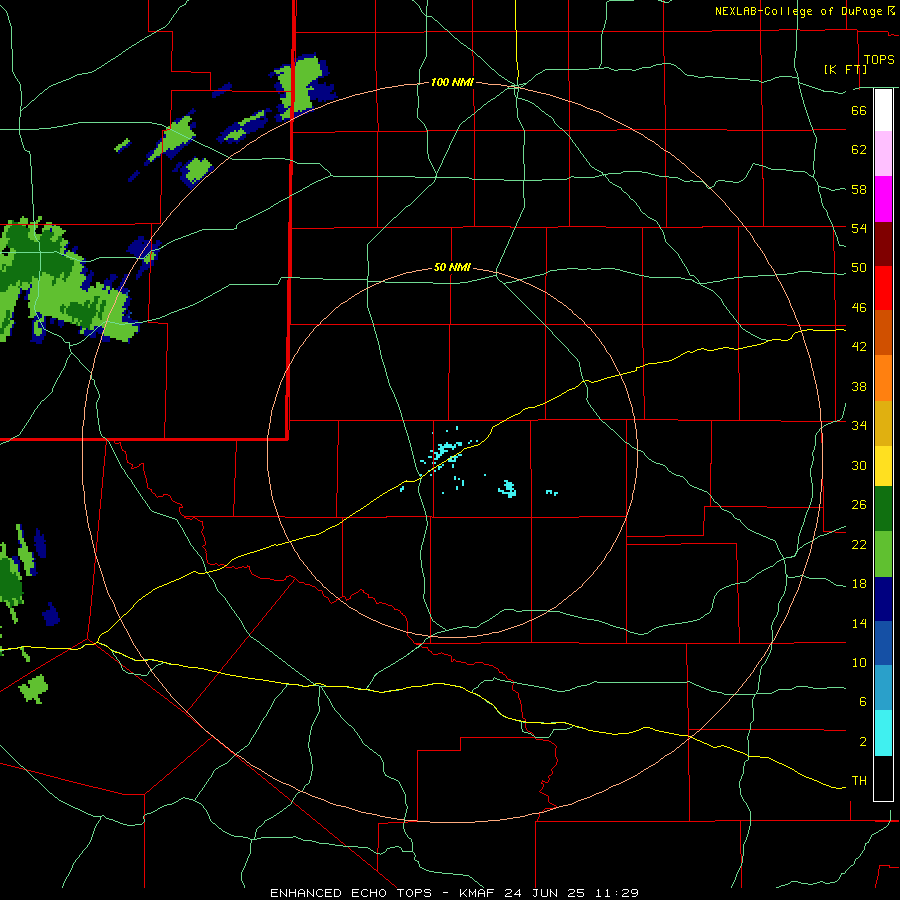900x900 pixels.
Task: Click the medium blue 10-14 kft swatch
Action: pyautogui.click(x=883, y=643)
